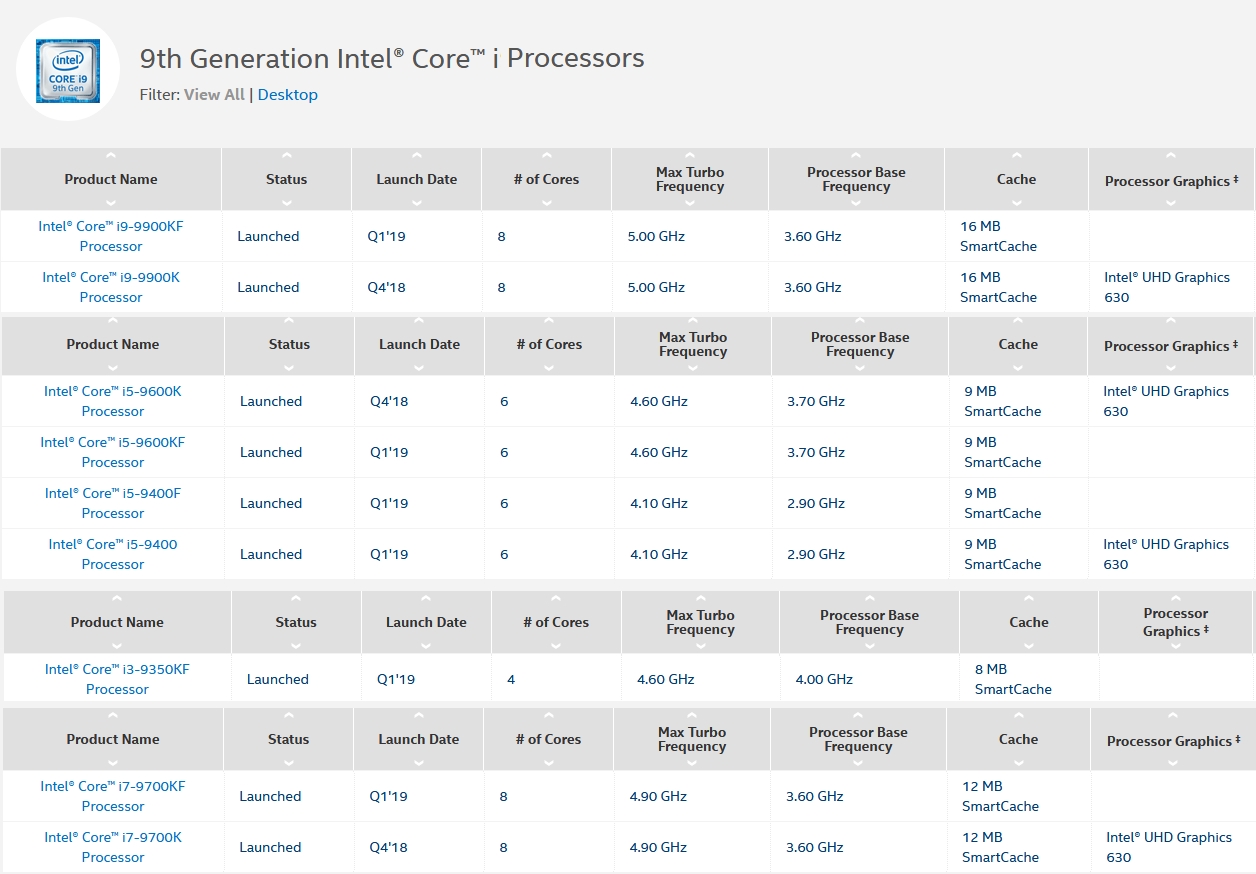Click up chevron above Product Name in i7 table
Screen dimensions: 1256x874
click(113, 716)
